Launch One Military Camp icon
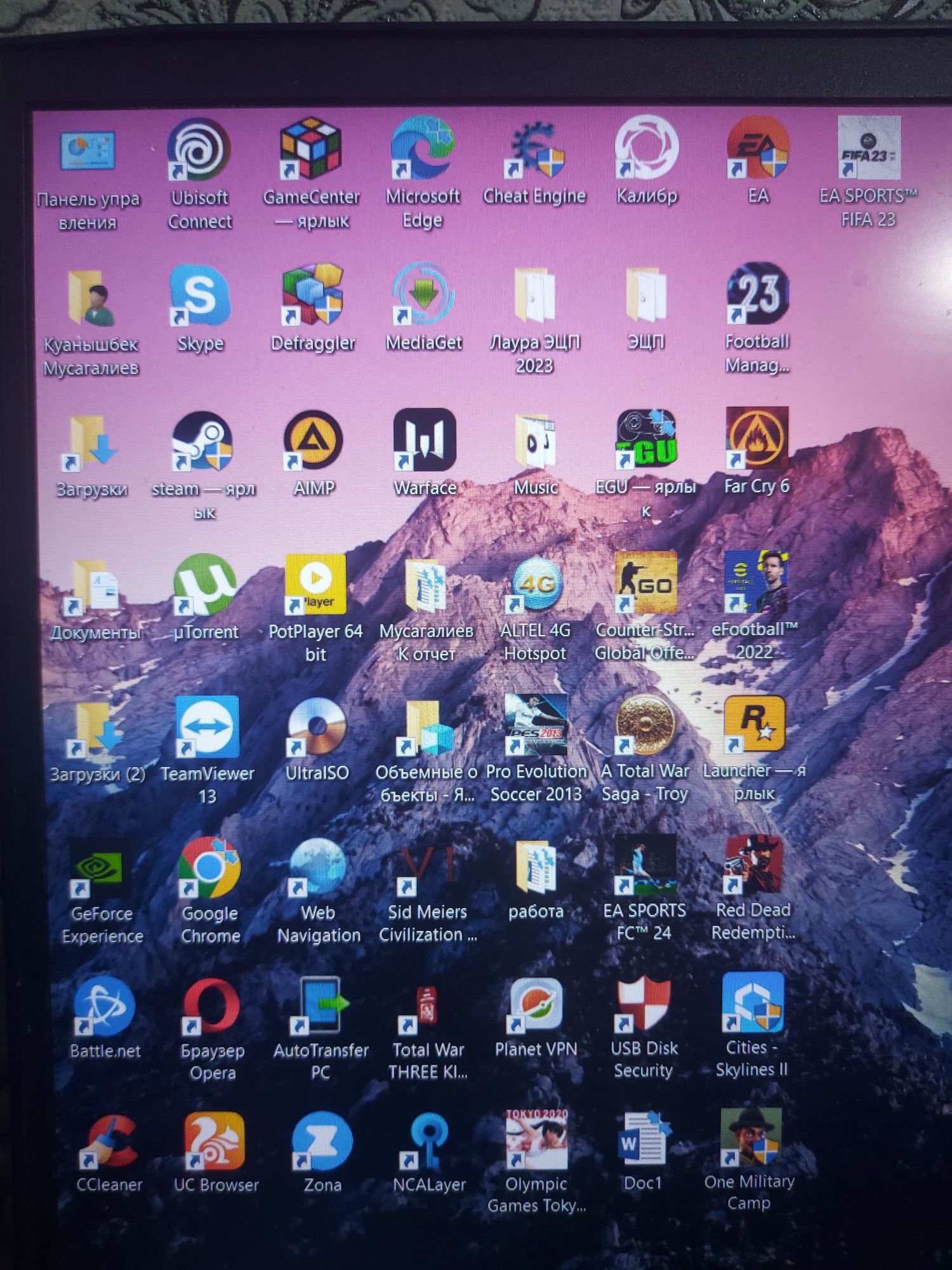Screen dimensions: 952x1270 click(x=751, y=1137)
